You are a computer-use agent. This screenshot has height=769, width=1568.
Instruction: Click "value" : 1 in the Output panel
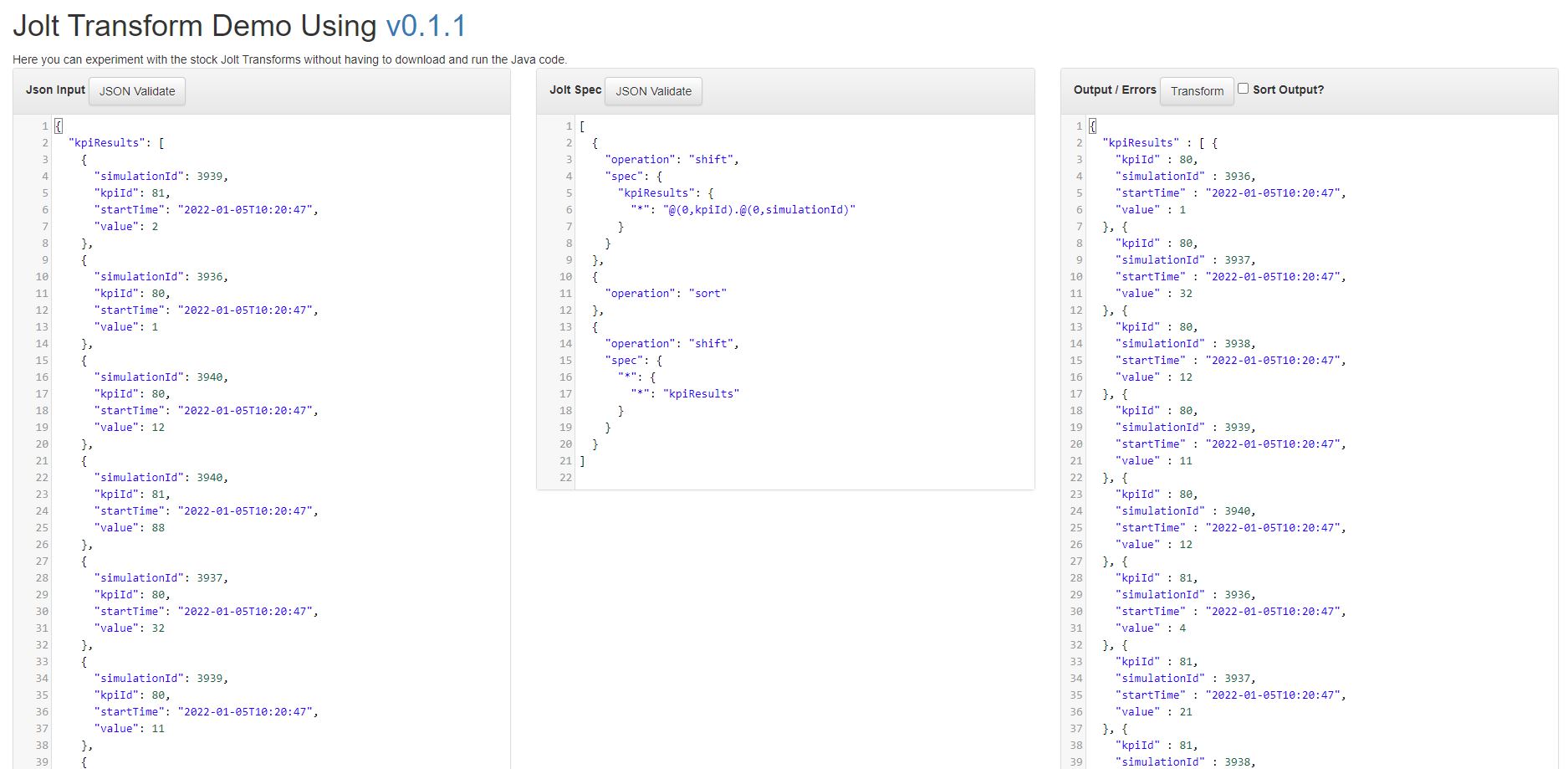click(1151, 210)
